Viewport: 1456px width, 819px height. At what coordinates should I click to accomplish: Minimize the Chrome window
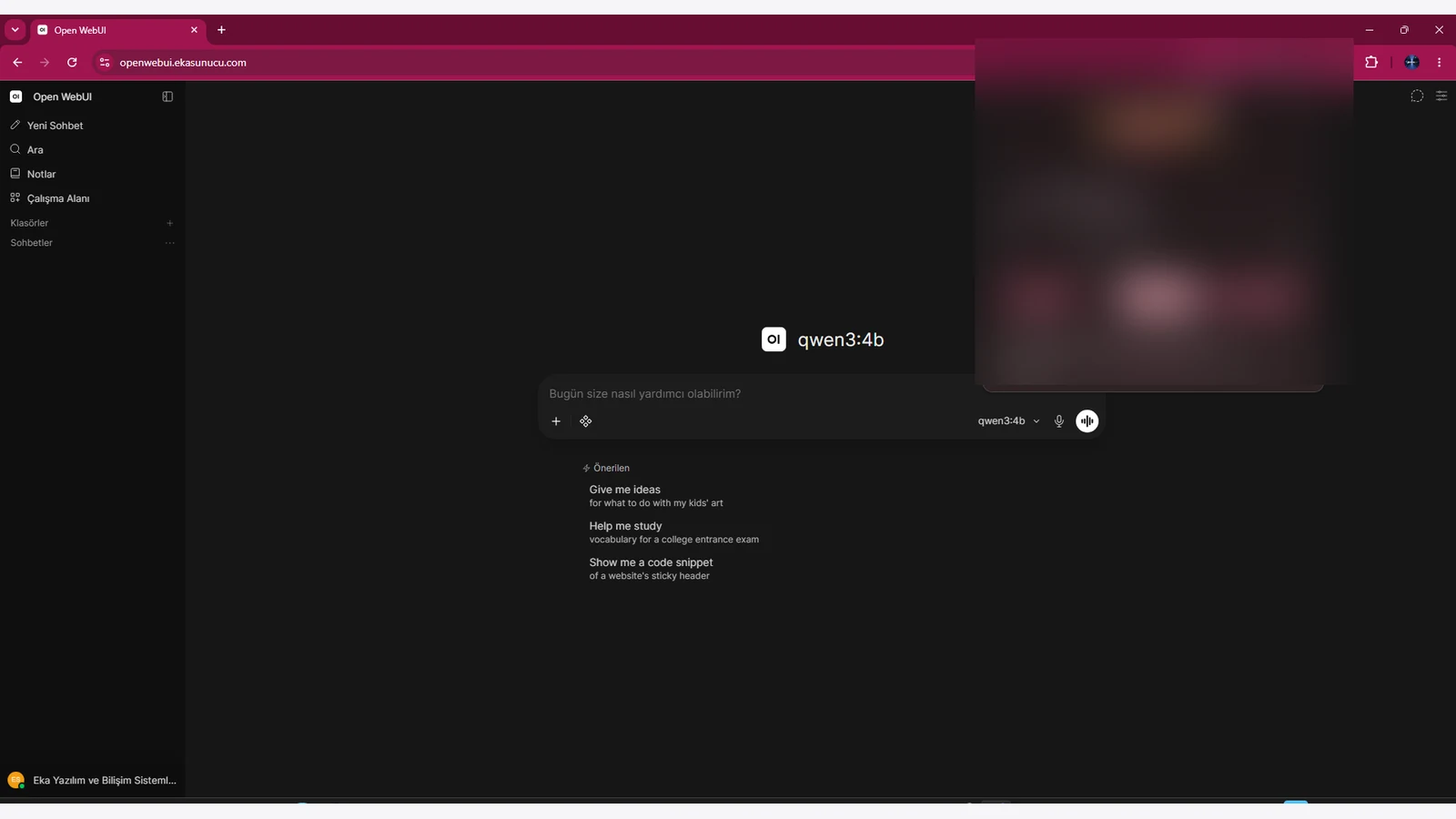point(1370,30)
